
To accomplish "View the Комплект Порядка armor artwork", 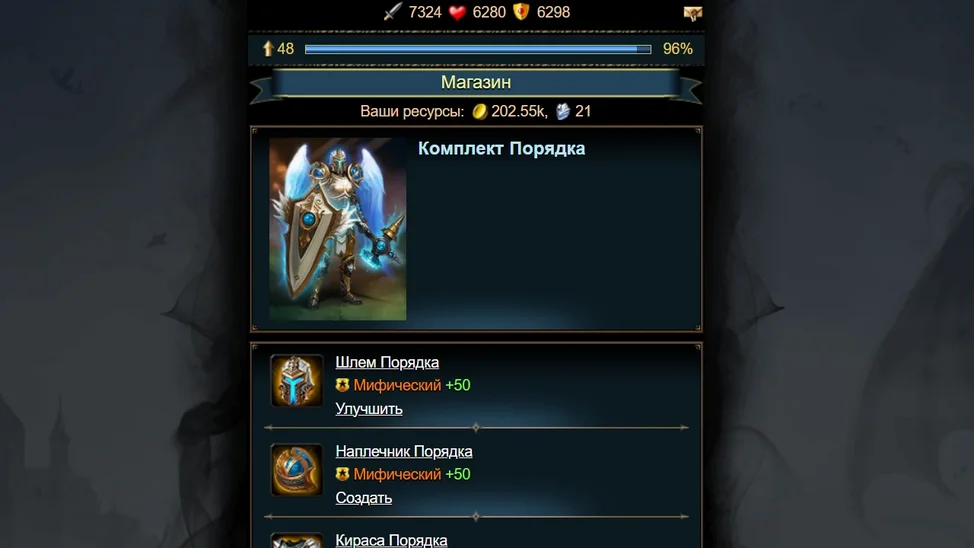I will pos(338,229).
